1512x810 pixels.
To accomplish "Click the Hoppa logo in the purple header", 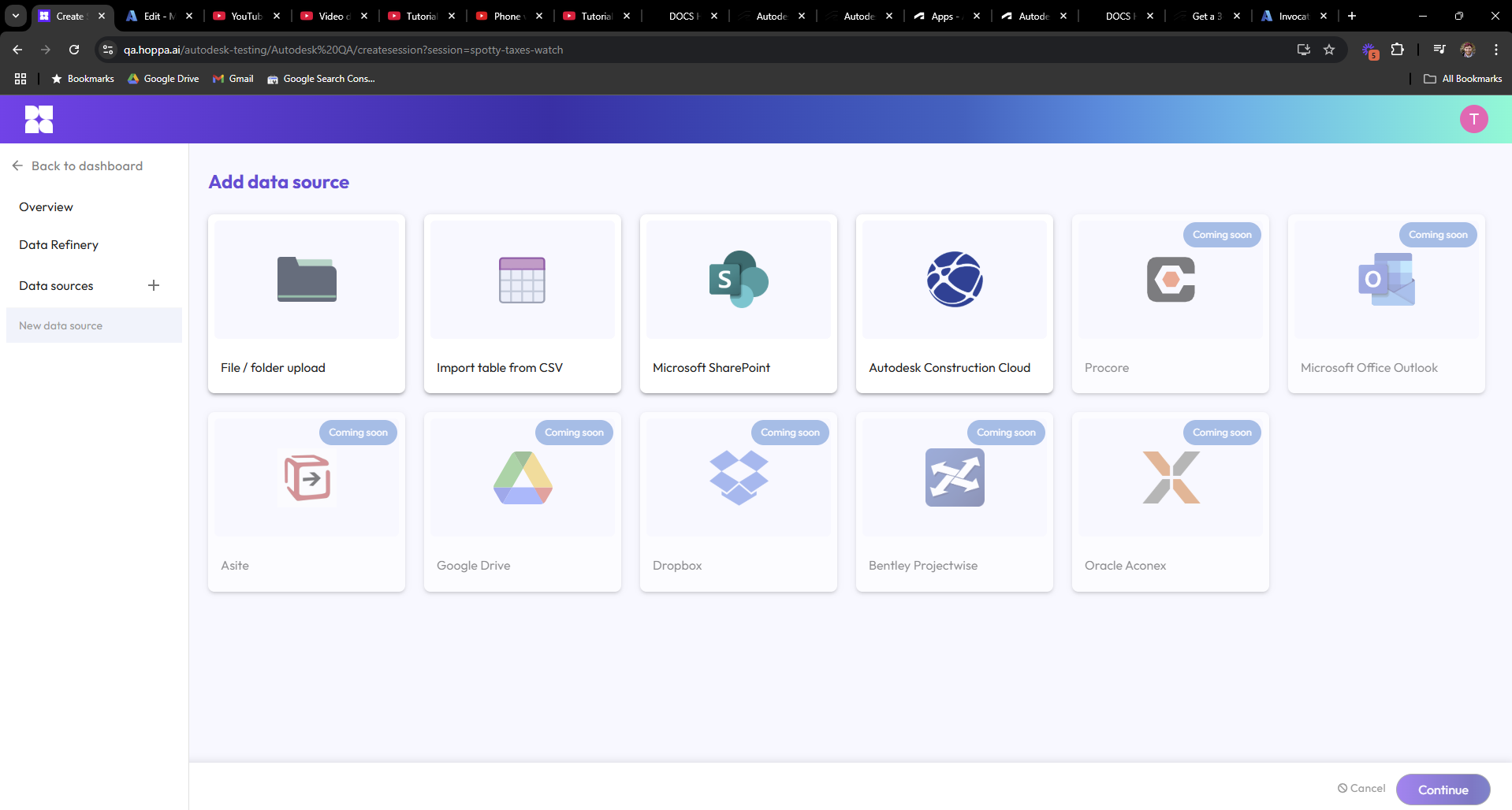I will 39,119.
